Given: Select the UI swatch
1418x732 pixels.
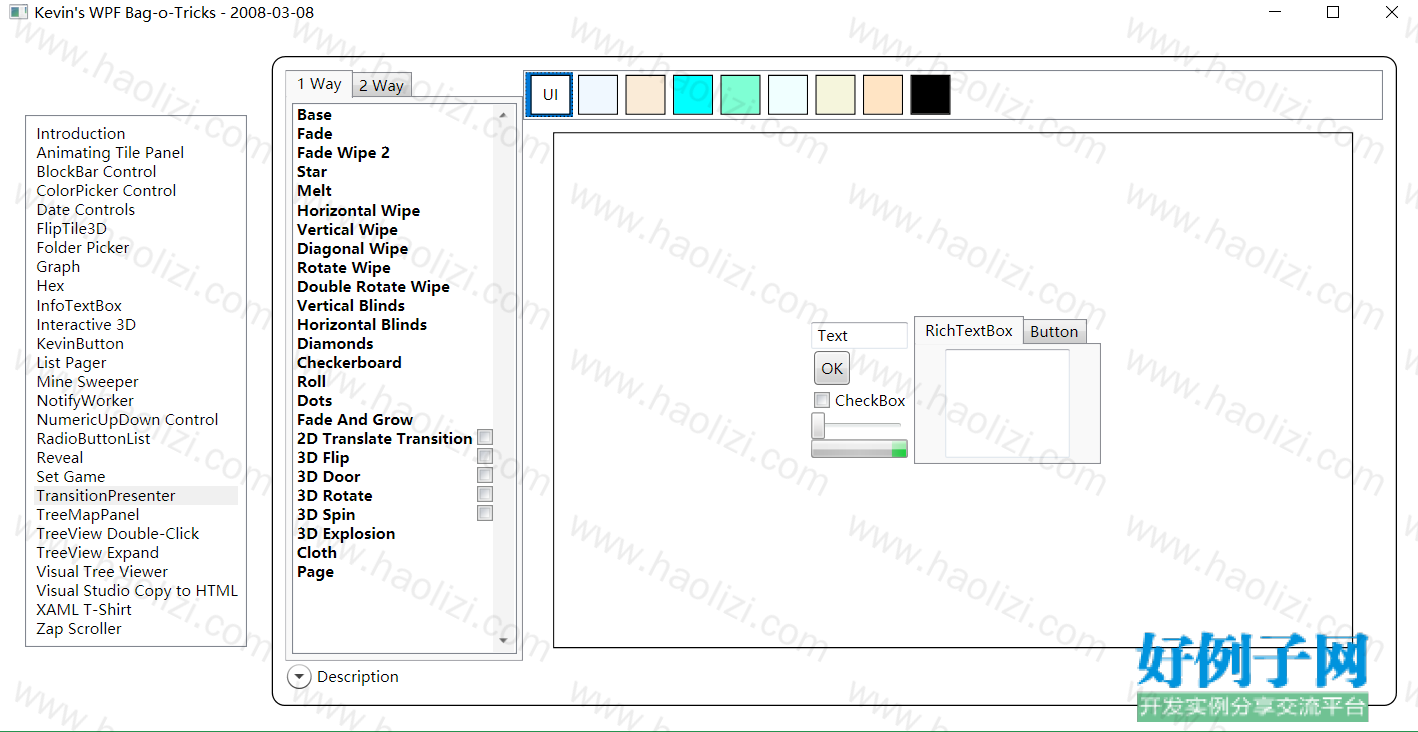Looking at the screenshot, I should pos(551,95).
